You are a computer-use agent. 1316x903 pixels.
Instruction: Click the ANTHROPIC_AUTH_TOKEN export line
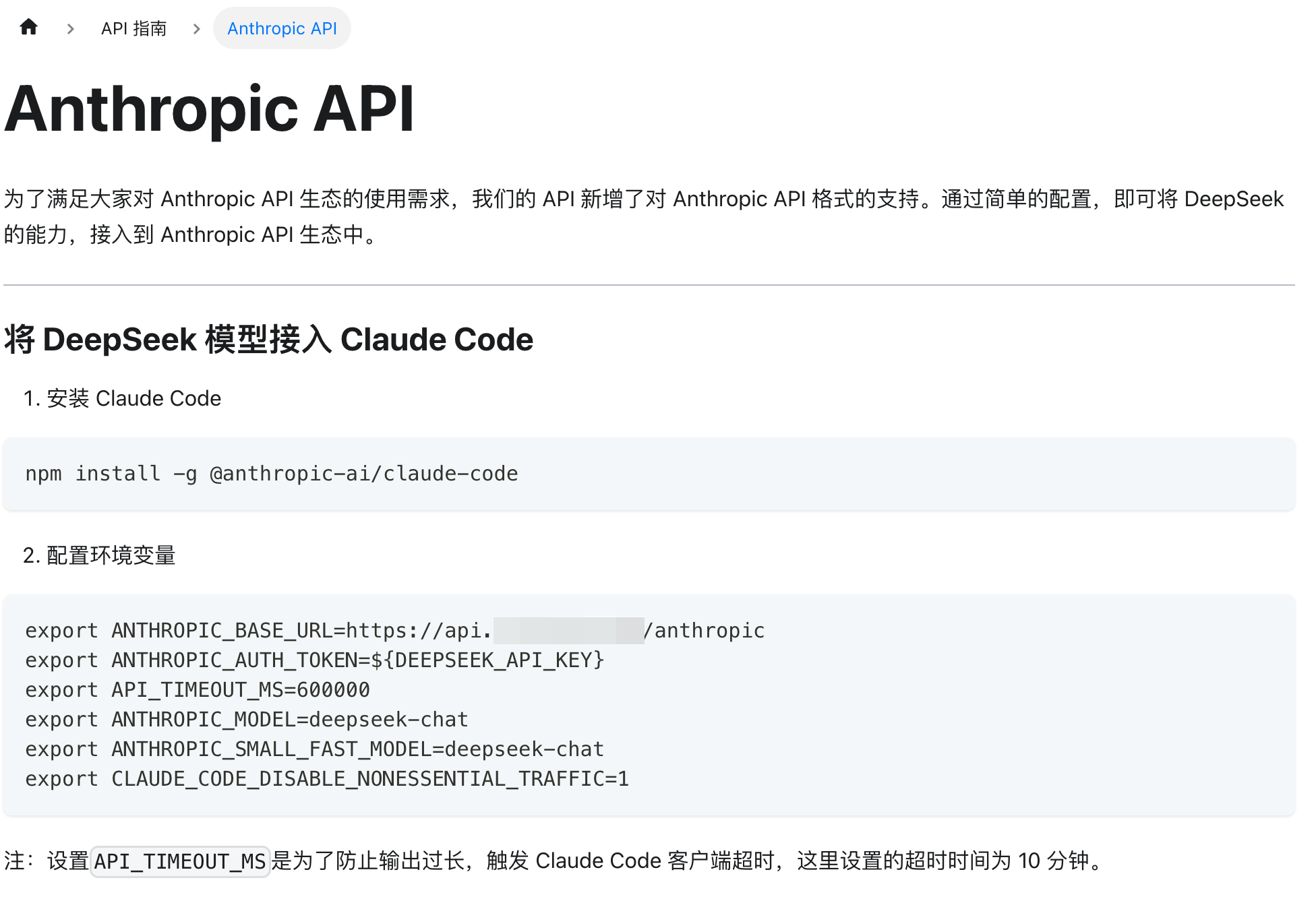(x=314, y=660)
